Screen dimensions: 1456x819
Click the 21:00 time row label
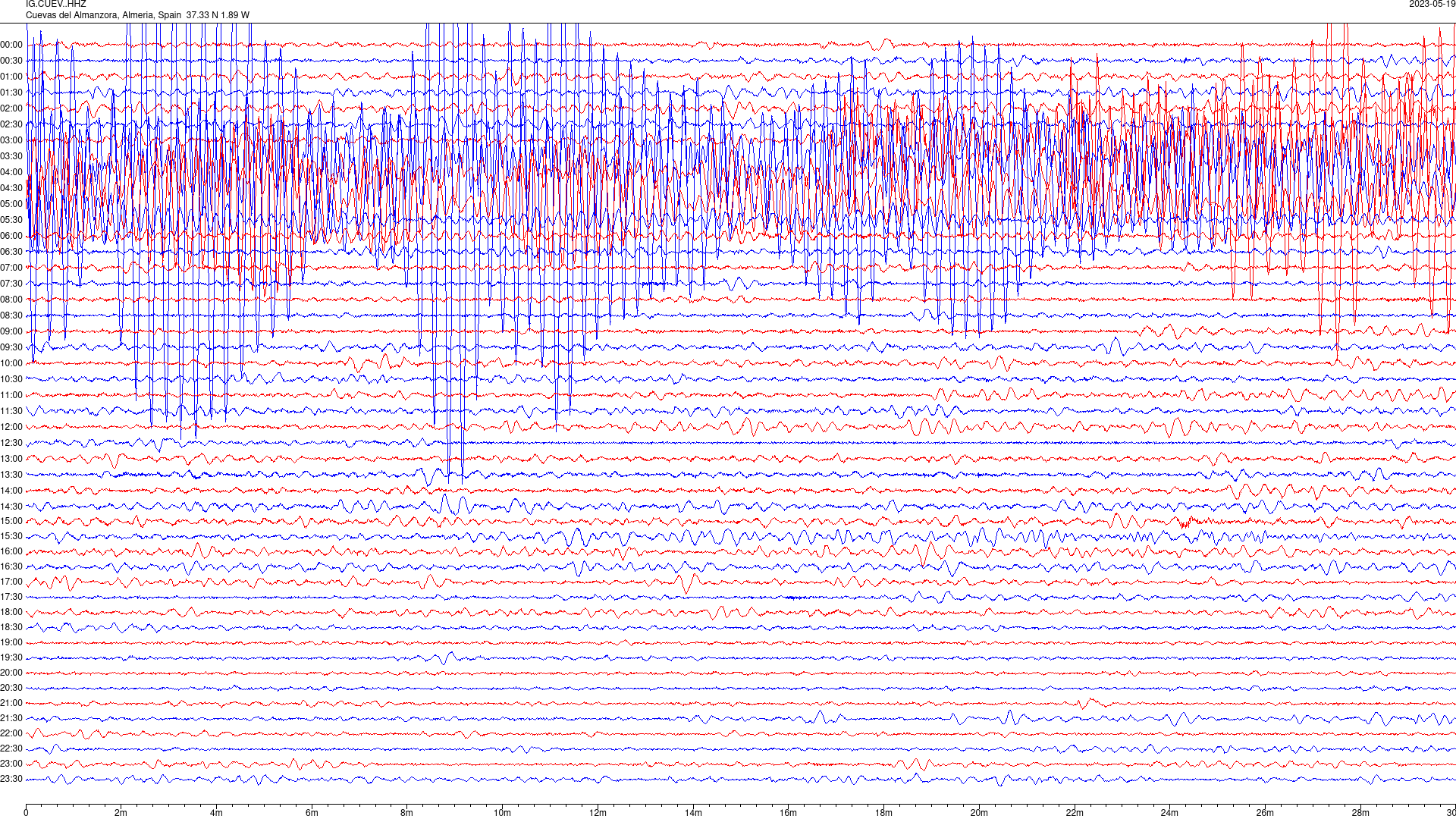coord(11,704)
